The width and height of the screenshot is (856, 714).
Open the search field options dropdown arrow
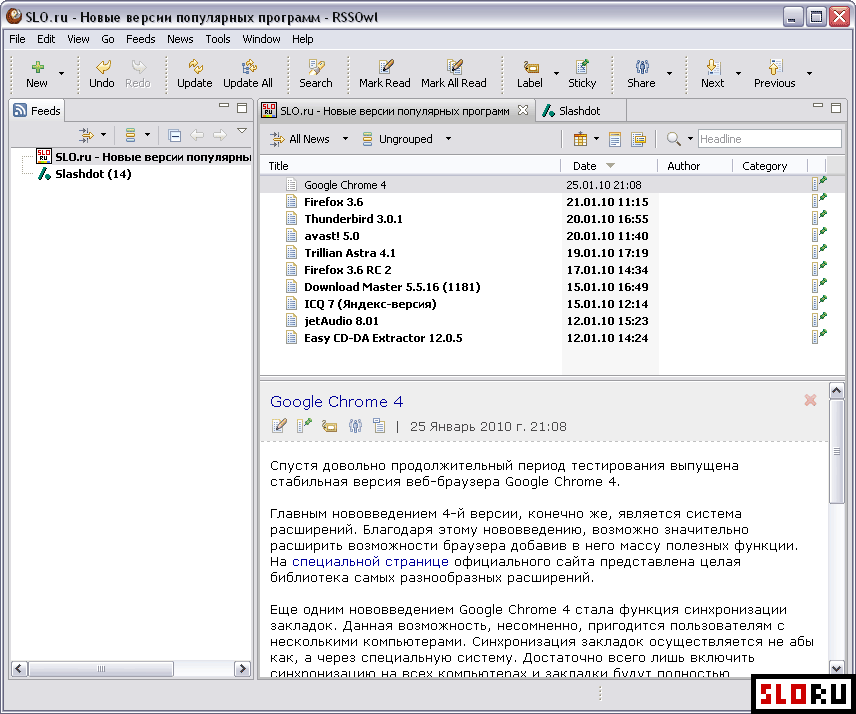(x=690, y=139)
